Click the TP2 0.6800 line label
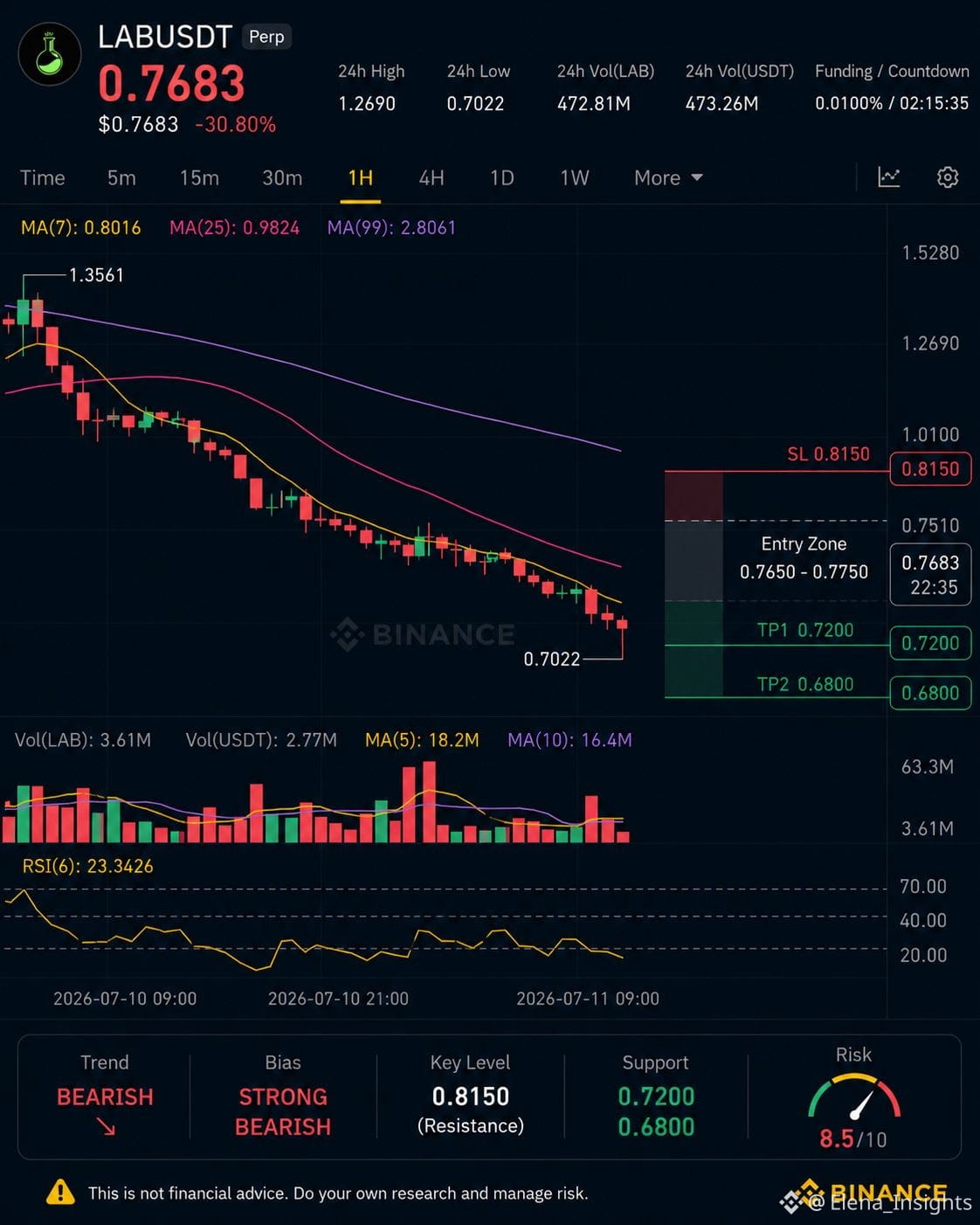 pos(805,684)
